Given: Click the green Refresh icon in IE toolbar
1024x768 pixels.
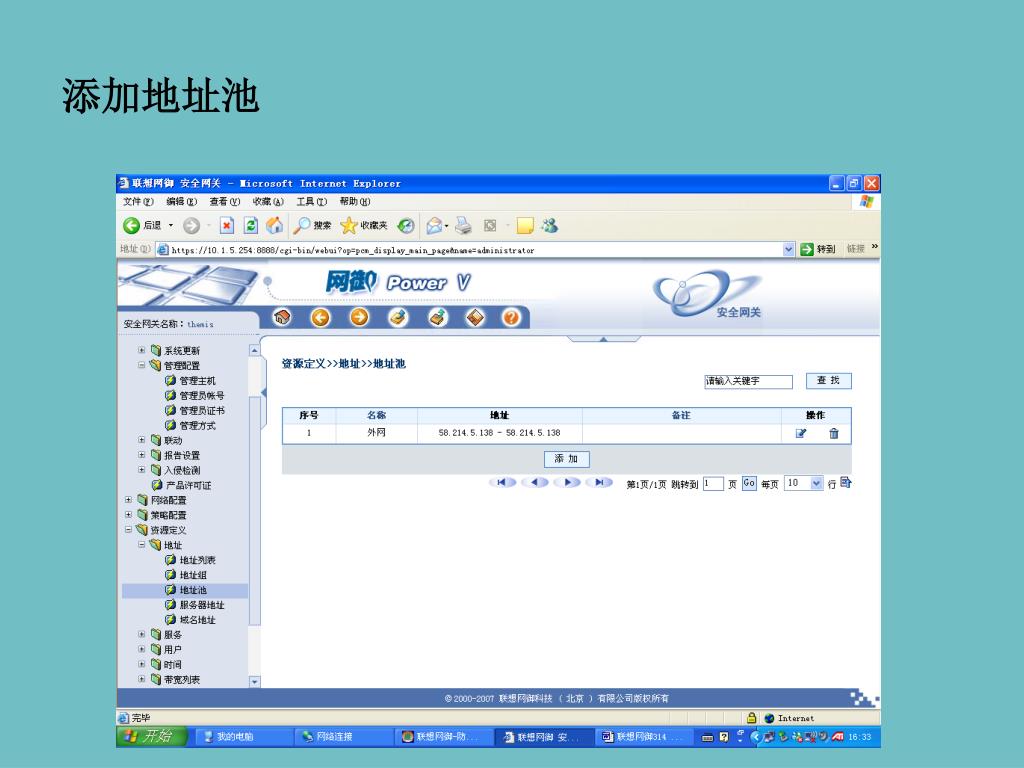Looking at the screenshot, I should point(250,225).
